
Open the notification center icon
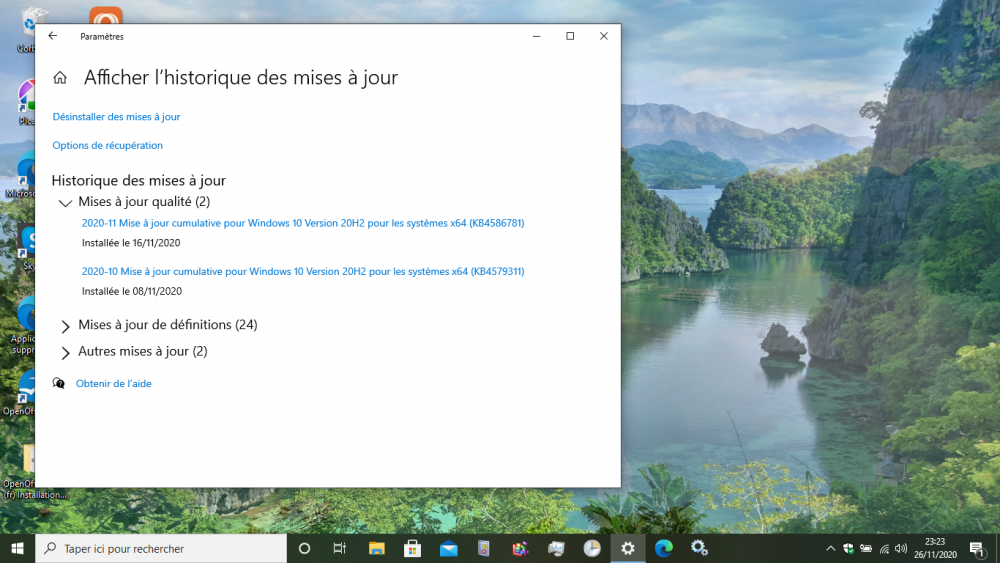pyautogui.click(x=976, y=548)
